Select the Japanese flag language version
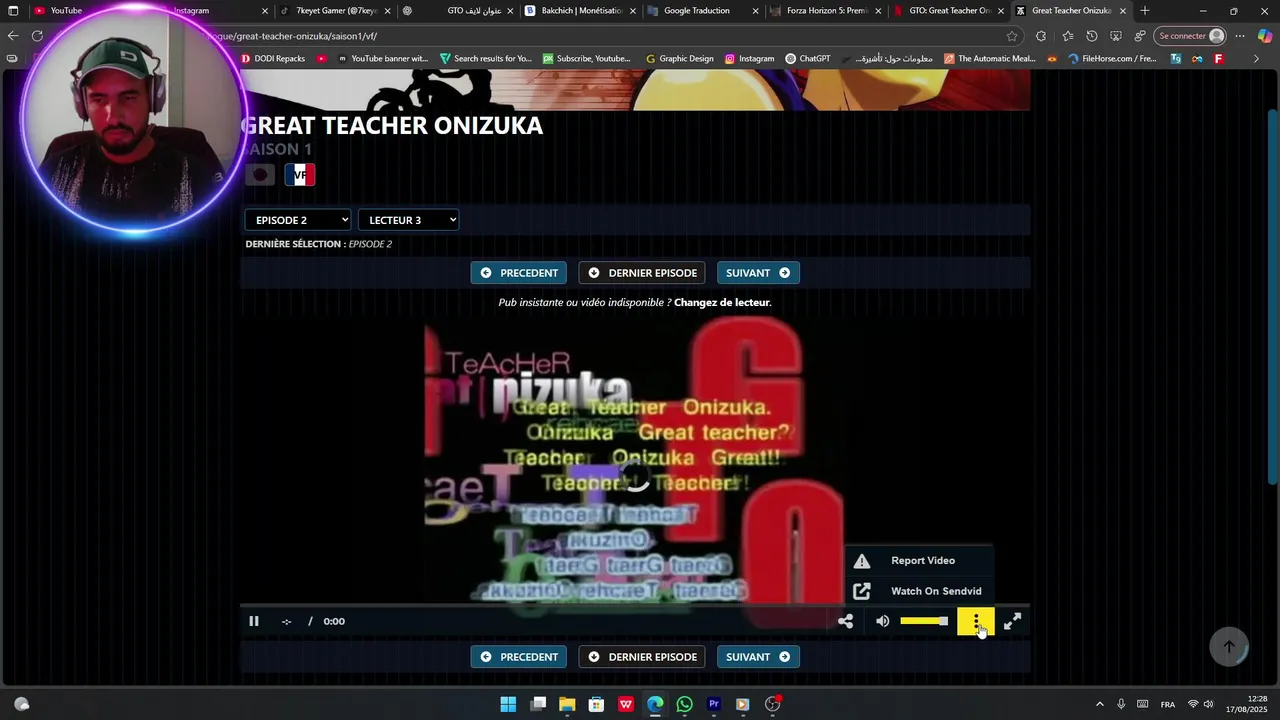The image size is (1280, 720). (x=260, y=175)
